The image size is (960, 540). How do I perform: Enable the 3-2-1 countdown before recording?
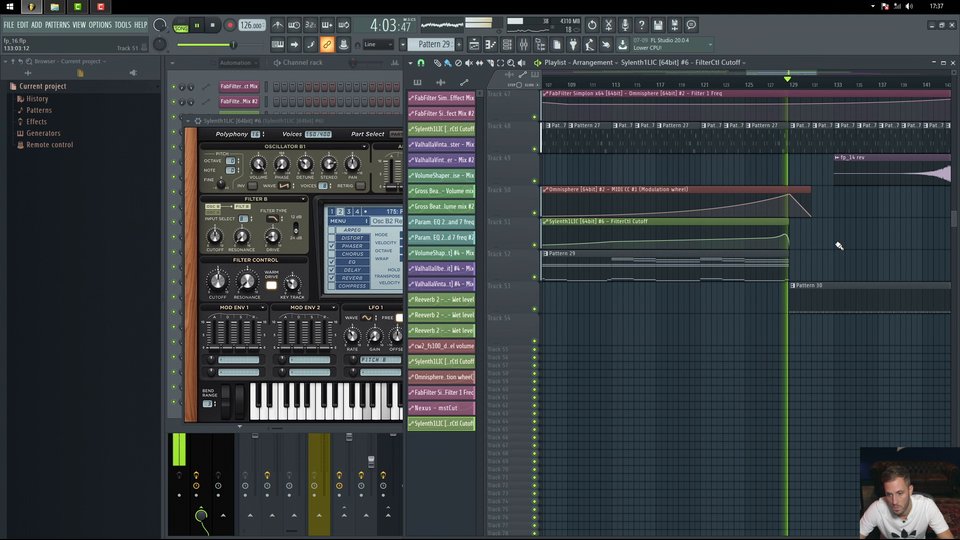[310, 25]
